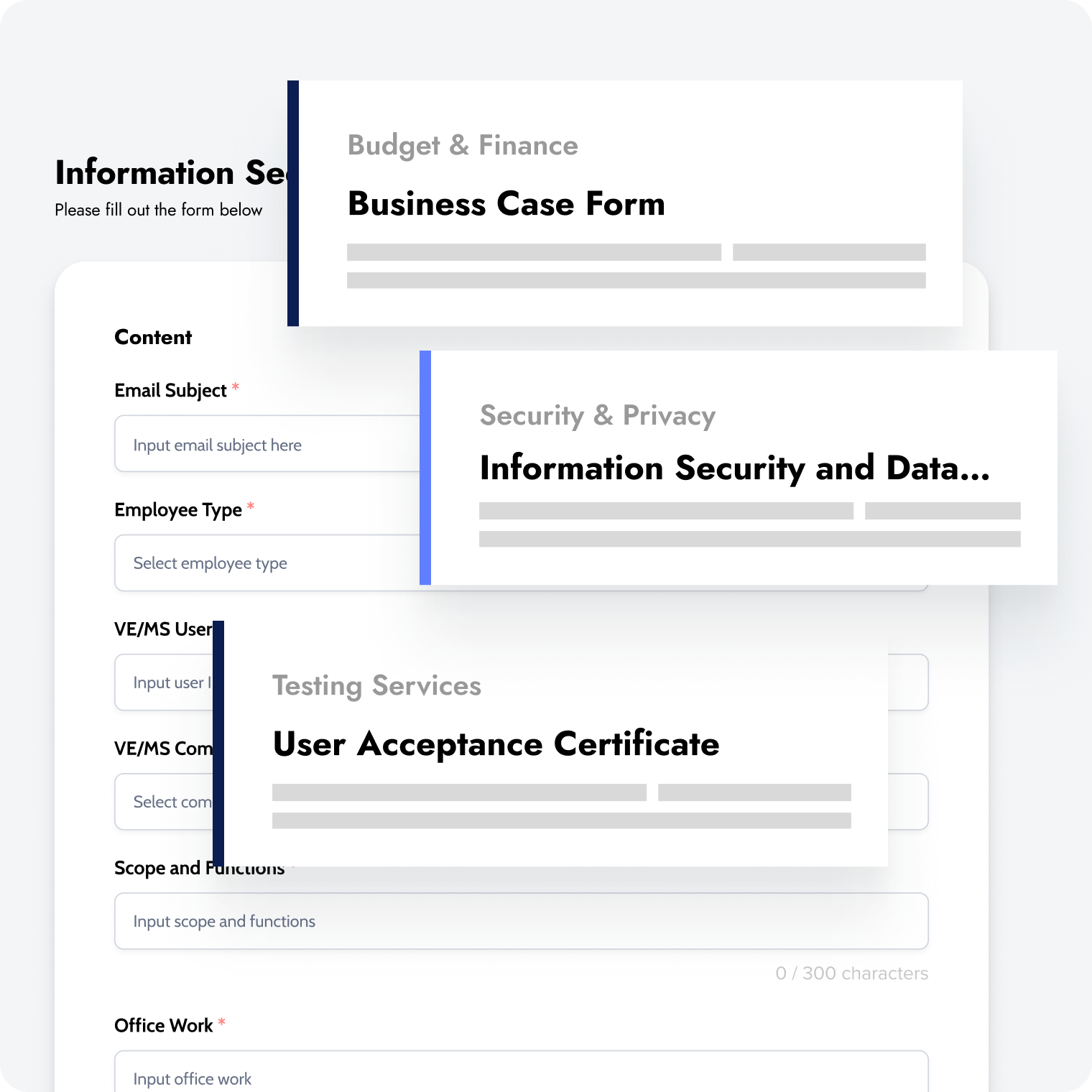Click the light blue accent bar on Security card
This screenshot has height=1092, width=1092.
pyautogui.click(x=425, y=468)
